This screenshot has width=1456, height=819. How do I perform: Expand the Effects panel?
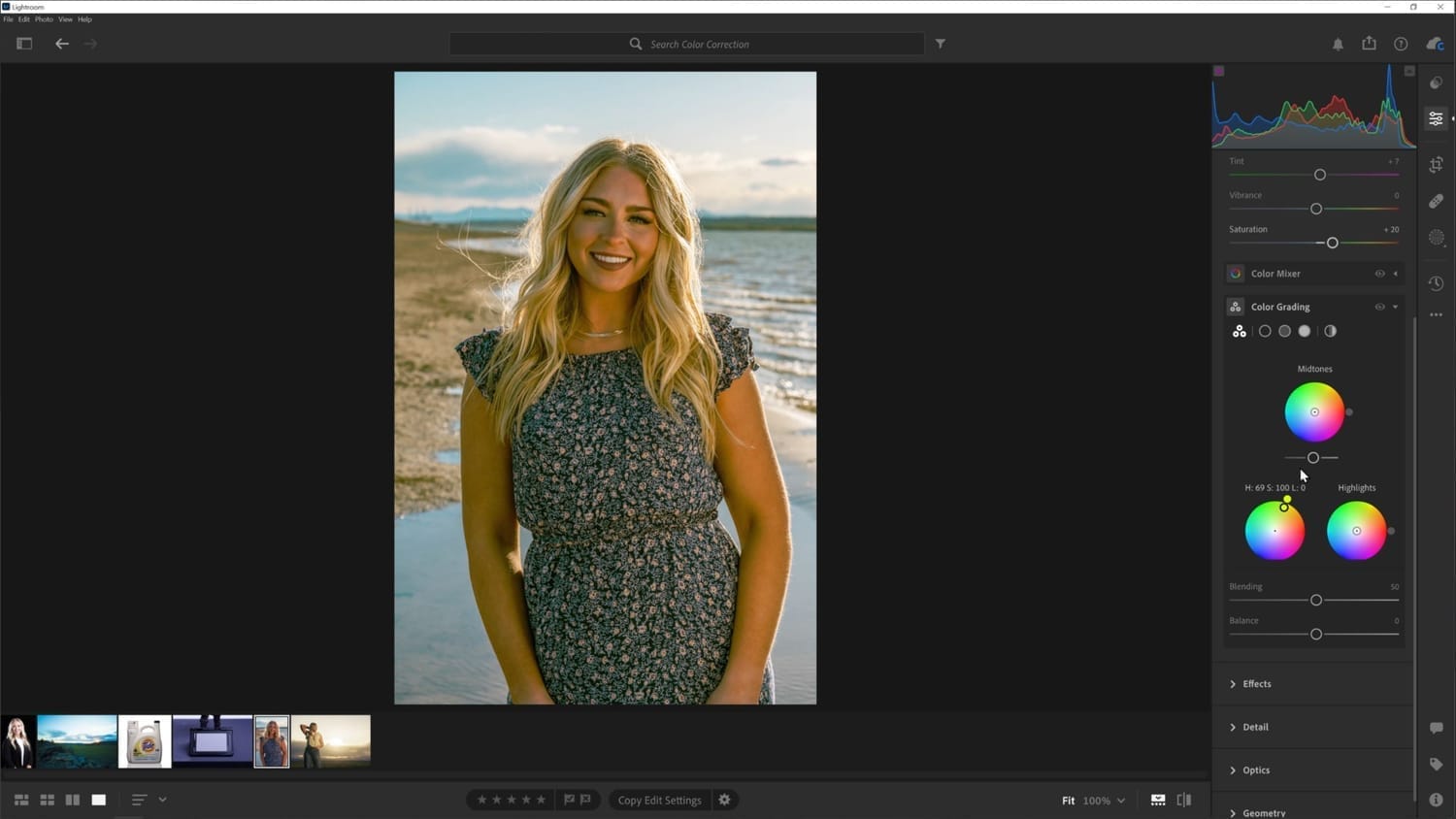[x=1256, y=684]
